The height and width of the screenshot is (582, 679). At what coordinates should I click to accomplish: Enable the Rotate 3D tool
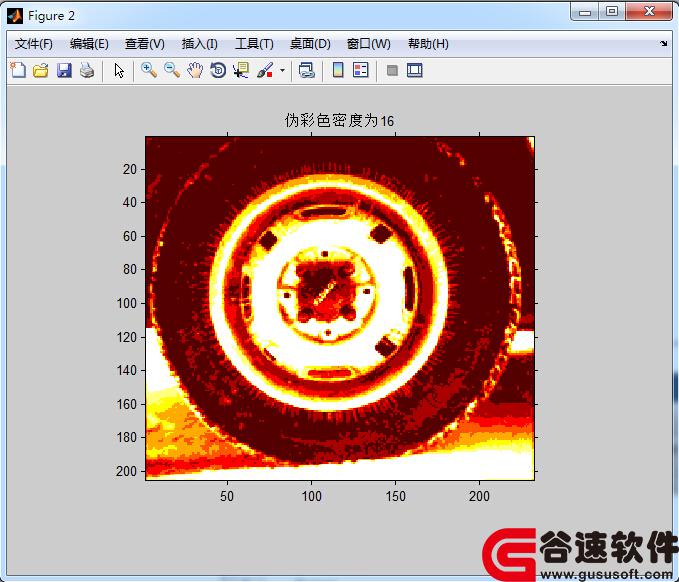[218, 70]
